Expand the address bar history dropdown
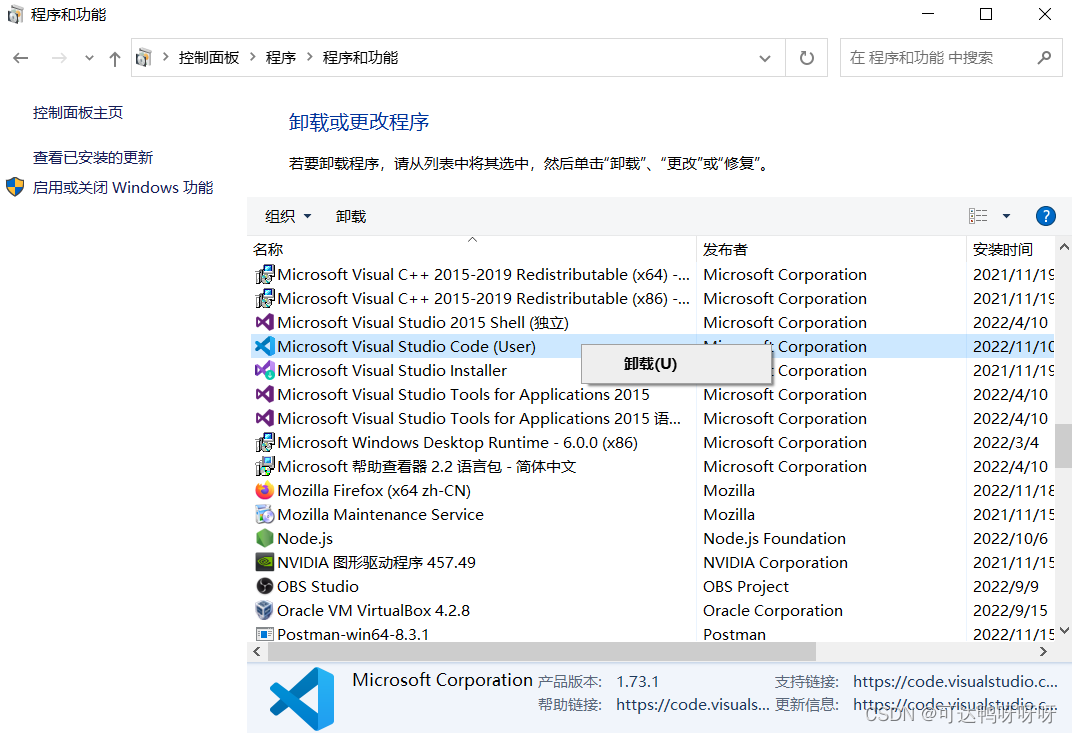 pyautogui.click(x=765, y=58)
